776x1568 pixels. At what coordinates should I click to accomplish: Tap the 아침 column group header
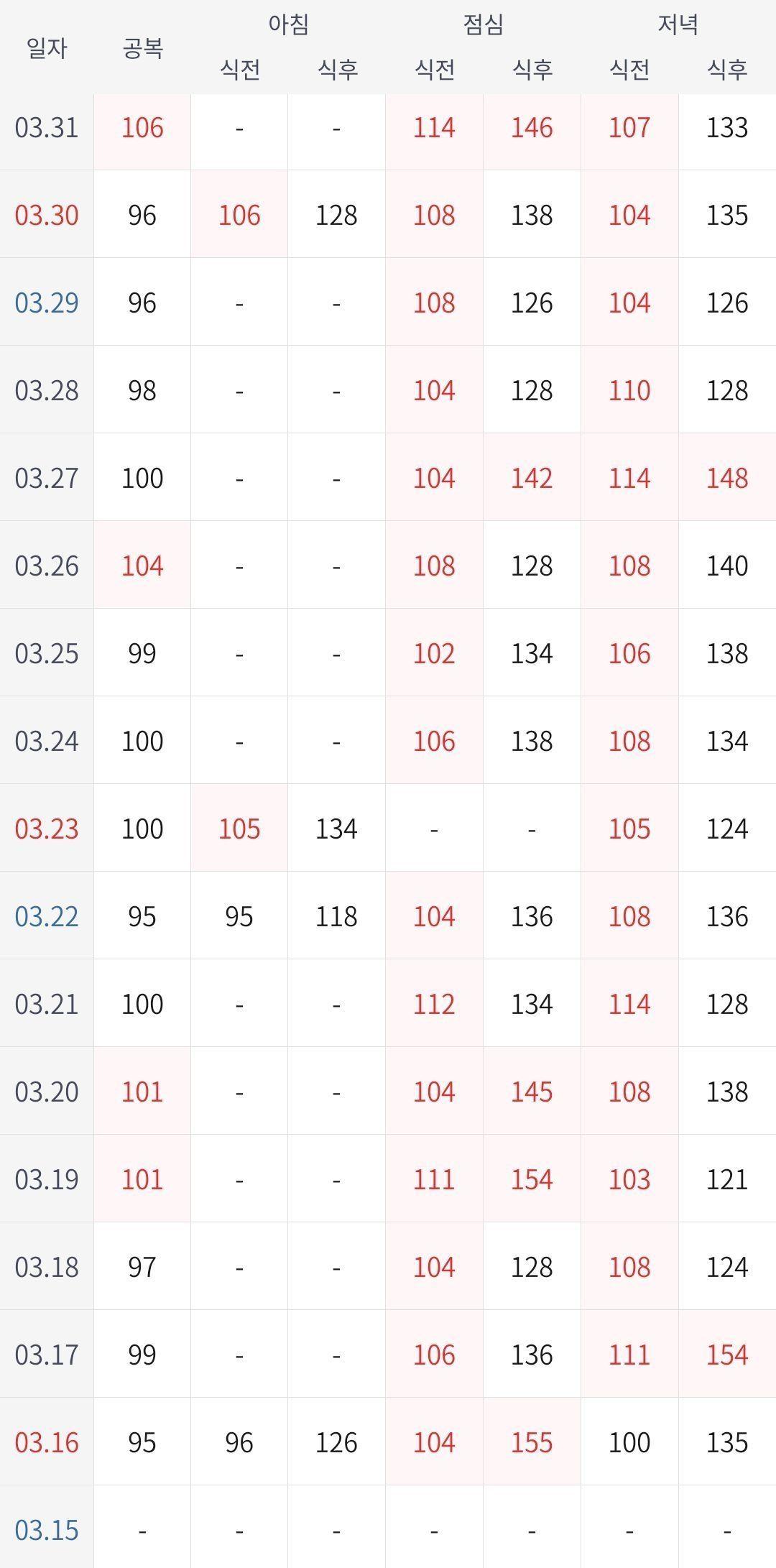point(288,24)
